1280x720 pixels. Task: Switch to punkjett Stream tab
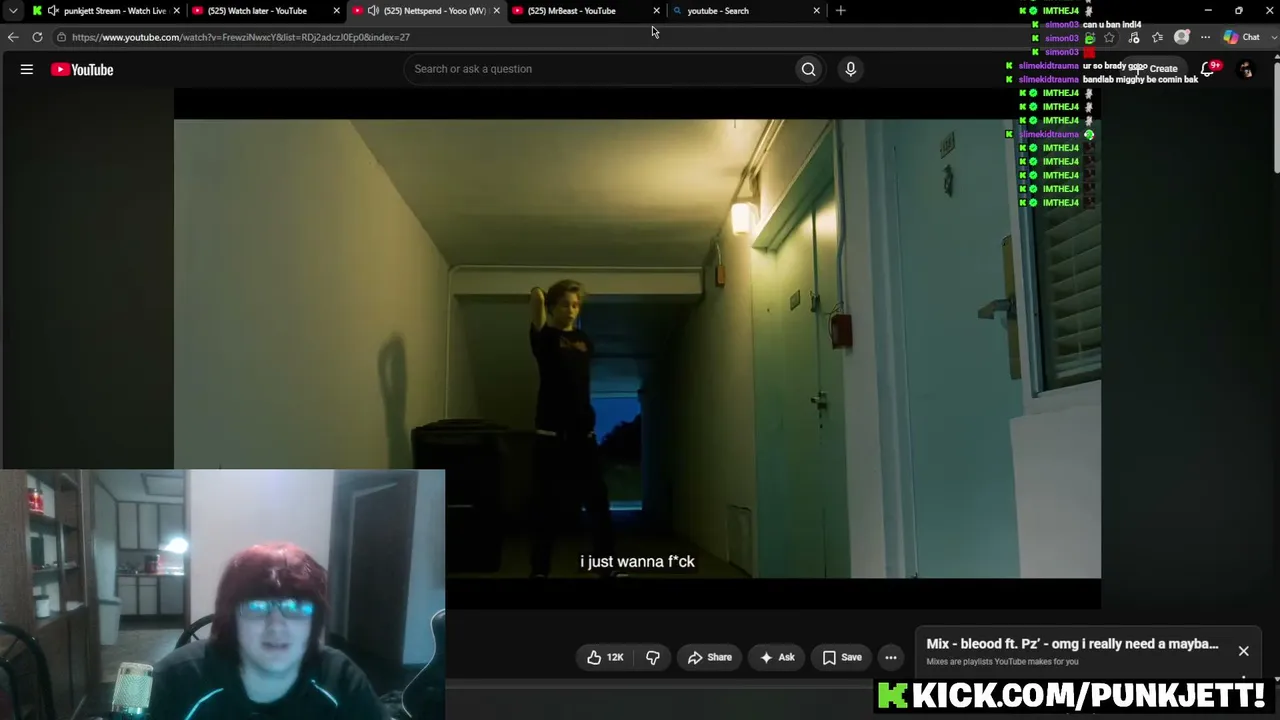pyautogui.click(x=105, y=11)
